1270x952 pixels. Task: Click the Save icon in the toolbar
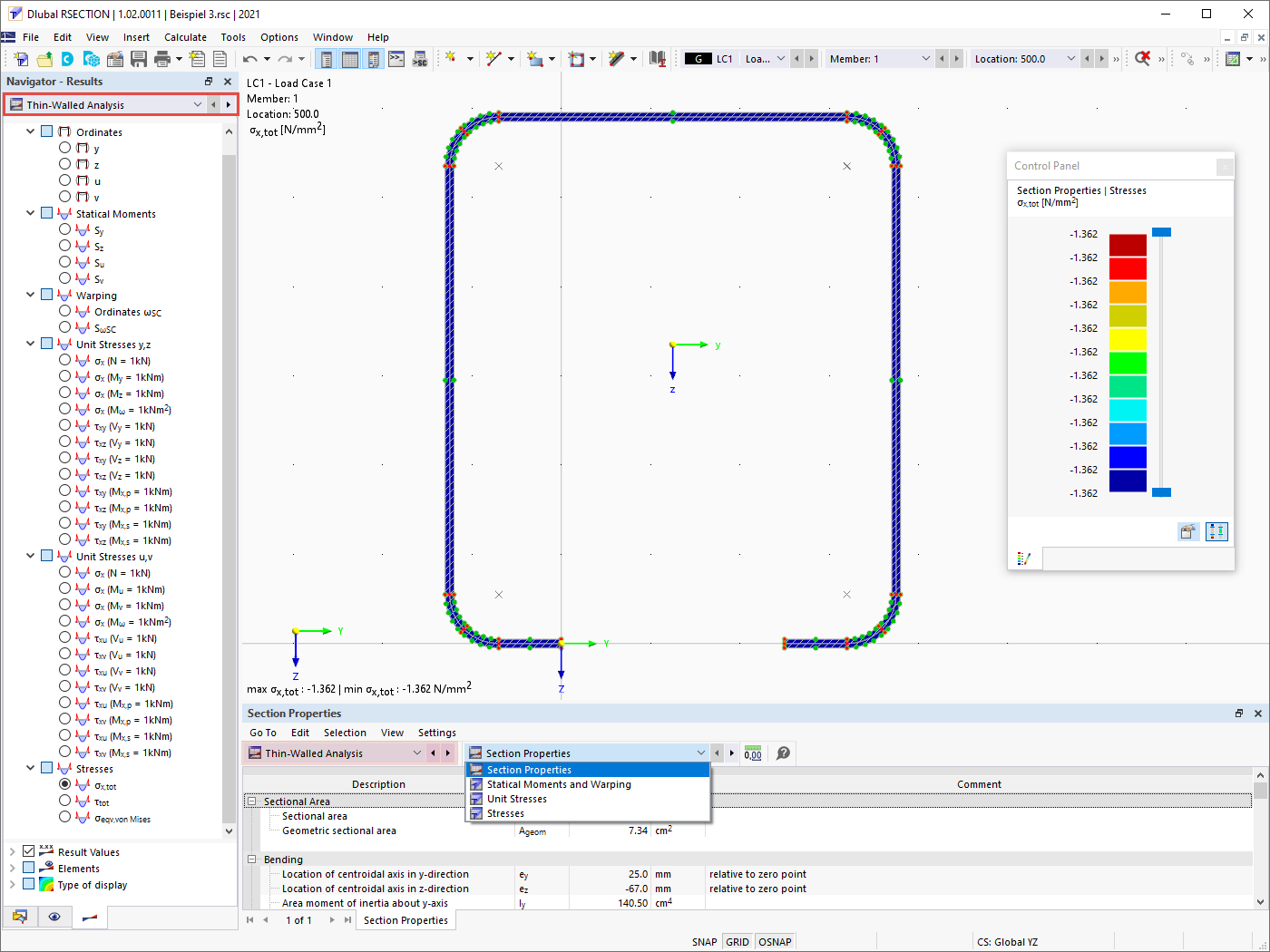point(137,58)
